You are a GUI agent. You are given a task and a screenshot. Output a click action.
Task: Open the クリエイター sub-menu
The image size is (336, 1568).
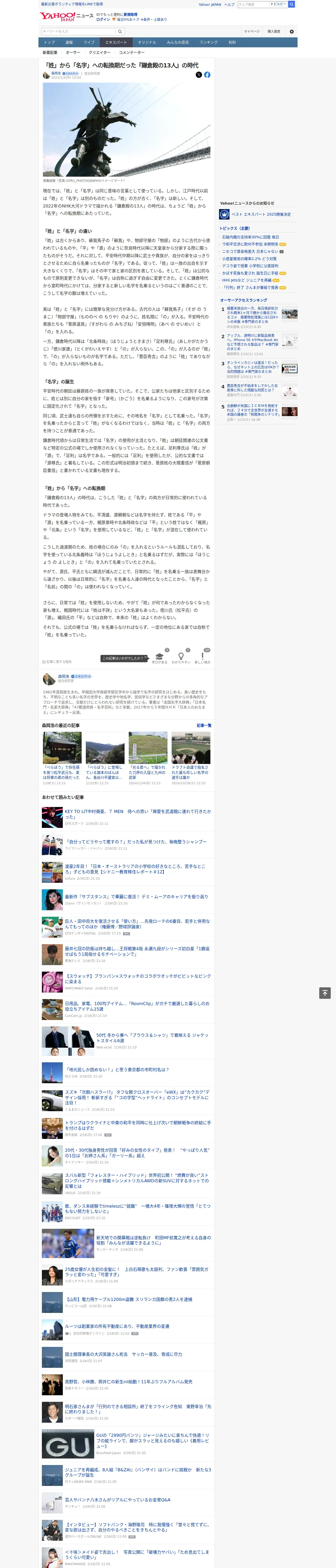click(x=99, y=52)
